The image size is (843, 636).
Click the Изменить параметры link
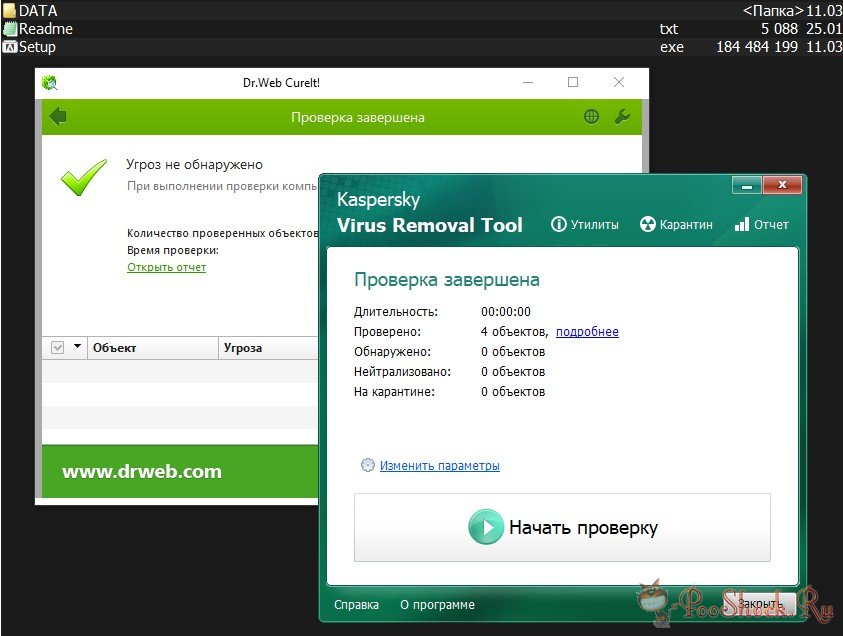pos(439,466)
